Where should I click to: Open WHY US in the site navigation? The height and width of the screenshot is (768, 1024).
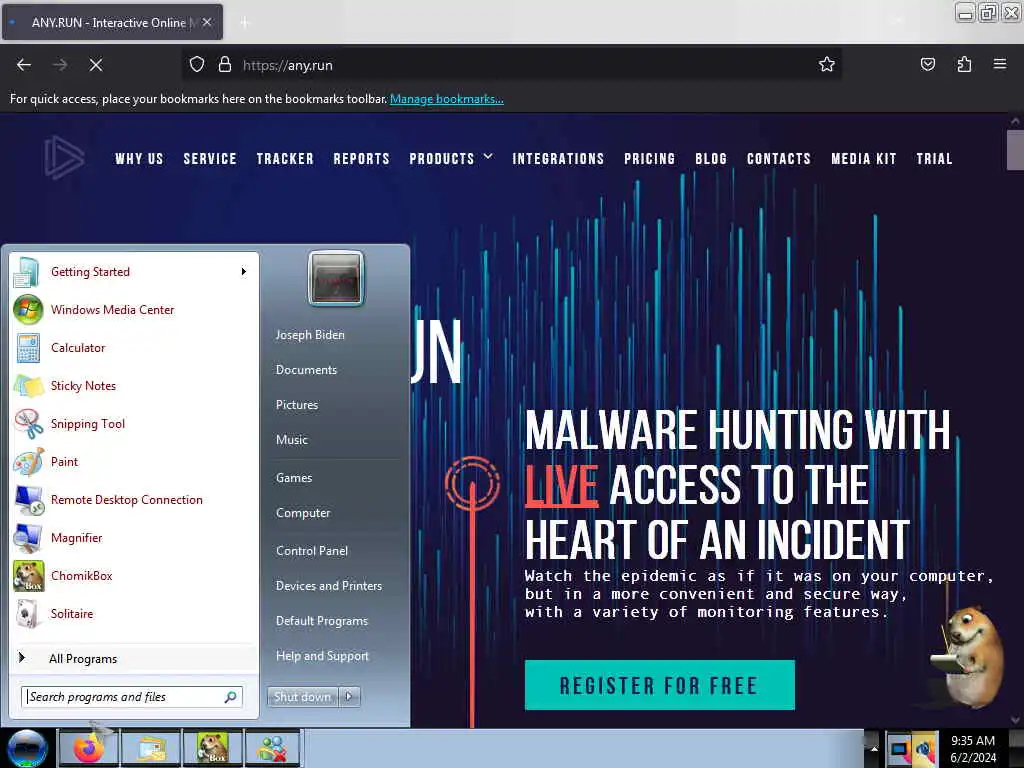click(x=139, y=159)
